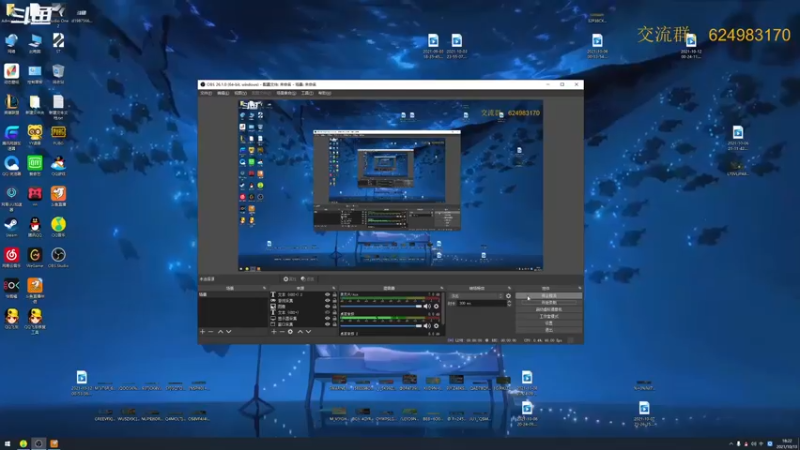Move source up in the Sources panel
800x450 pixels.
click(300, 332)
